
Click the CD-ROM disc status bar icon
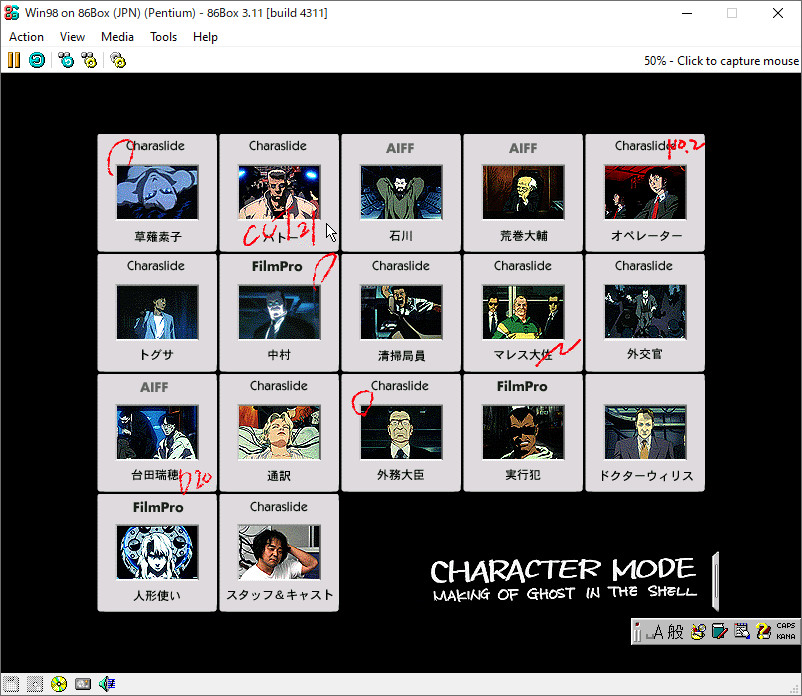pos(59,684)
